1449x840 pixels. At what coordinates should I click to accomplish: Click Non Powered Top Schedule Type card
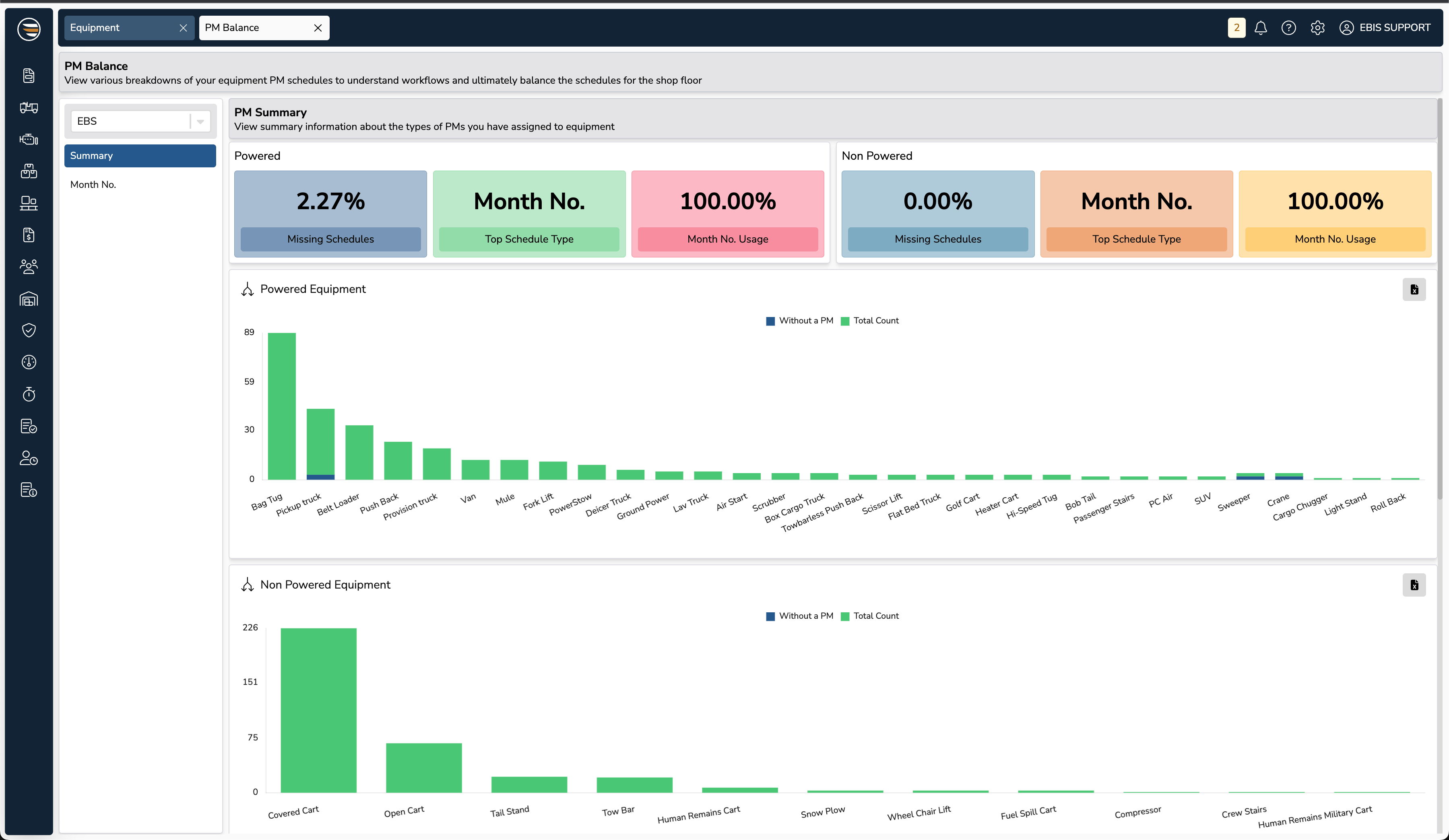(1136, 214)
